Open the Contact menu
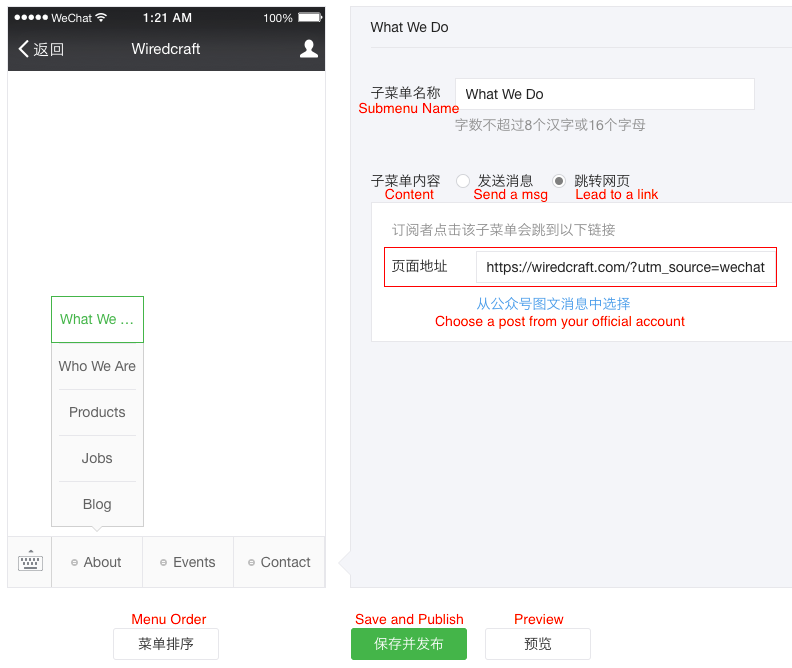792x668 pixels. click(x=279, y=562)
